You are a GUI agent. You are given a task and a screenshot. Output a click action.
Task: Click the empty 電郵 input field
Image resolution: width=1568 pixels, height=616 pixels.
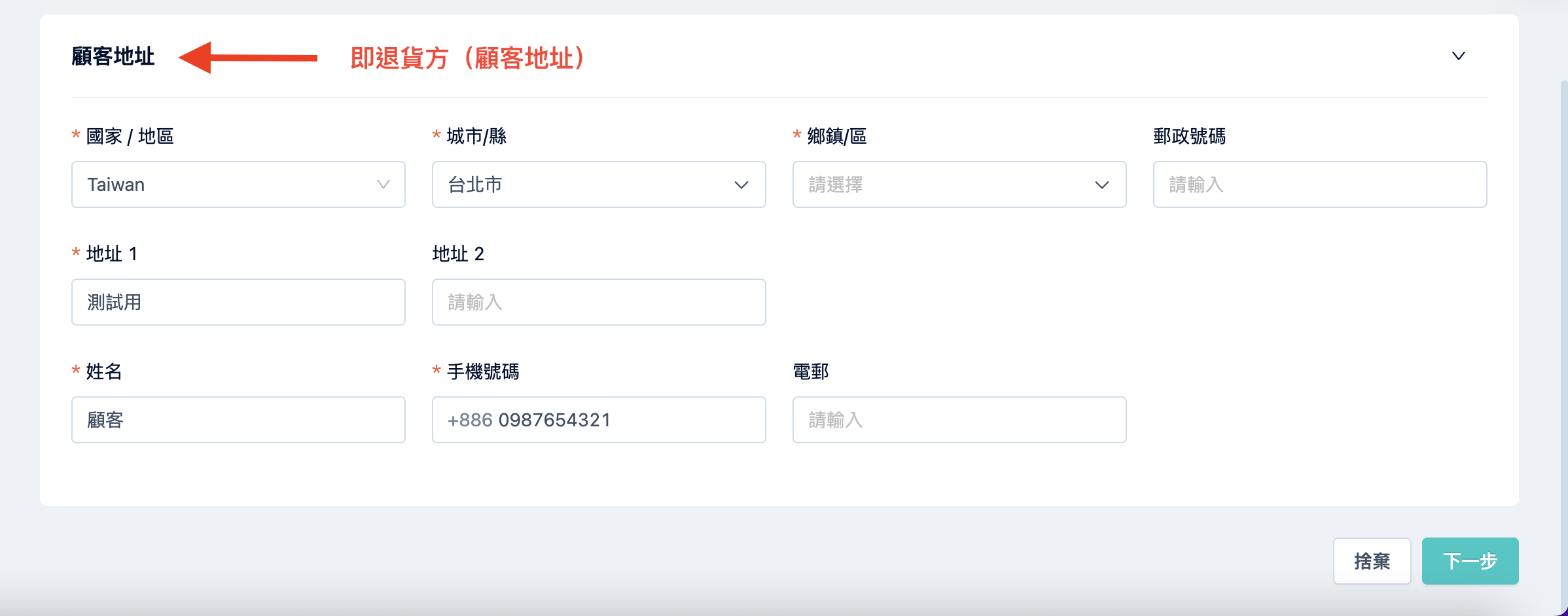959,420
